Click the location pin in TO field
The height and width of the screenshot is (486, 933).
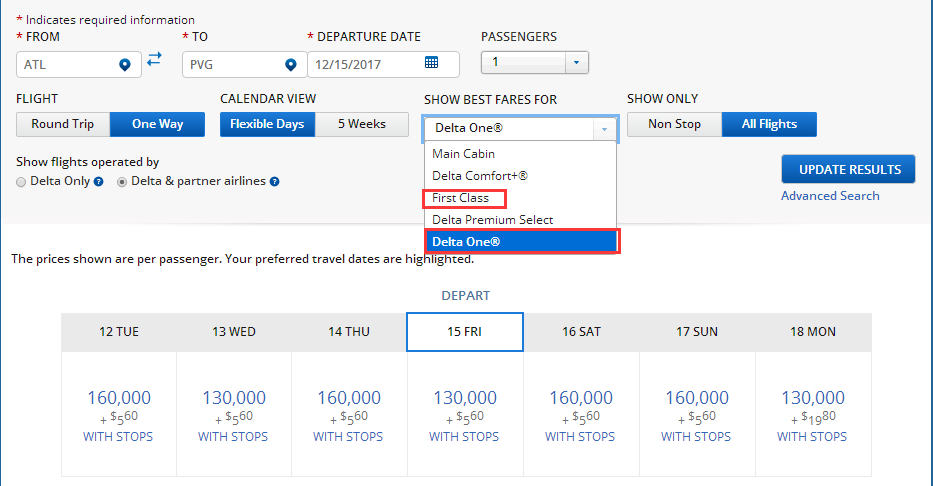pyautogui.click(x=290, y=65)
